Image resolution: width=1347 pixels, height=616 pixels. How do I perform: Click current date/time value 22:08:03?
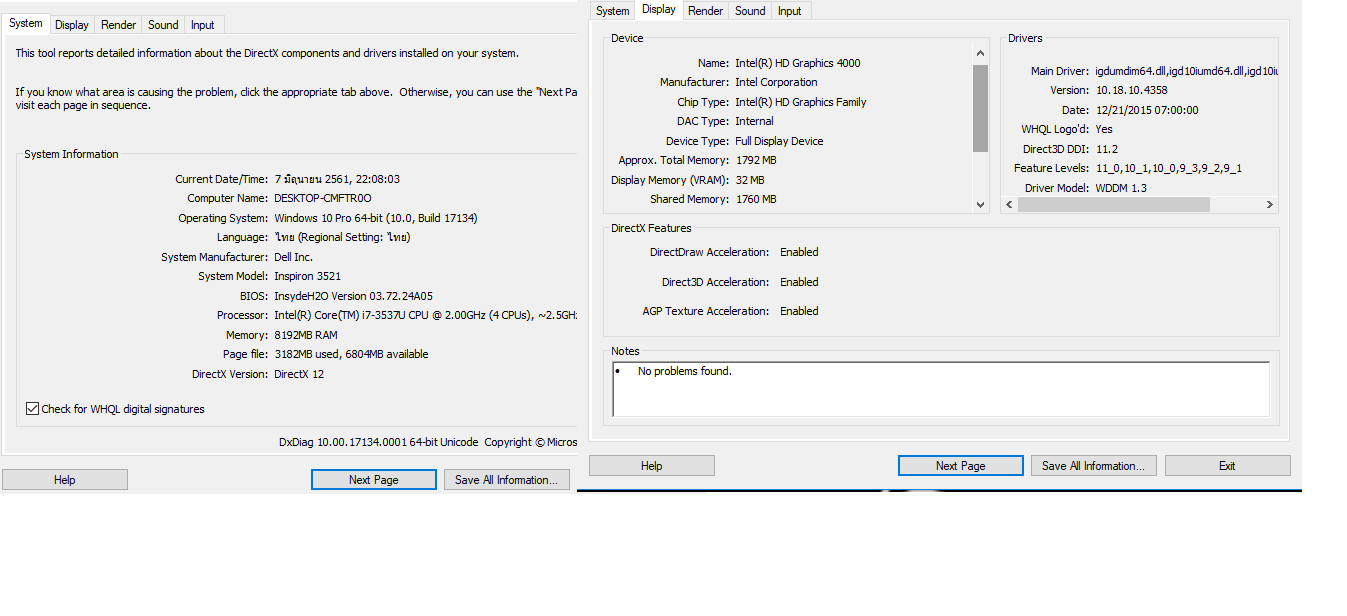point(337,179)
